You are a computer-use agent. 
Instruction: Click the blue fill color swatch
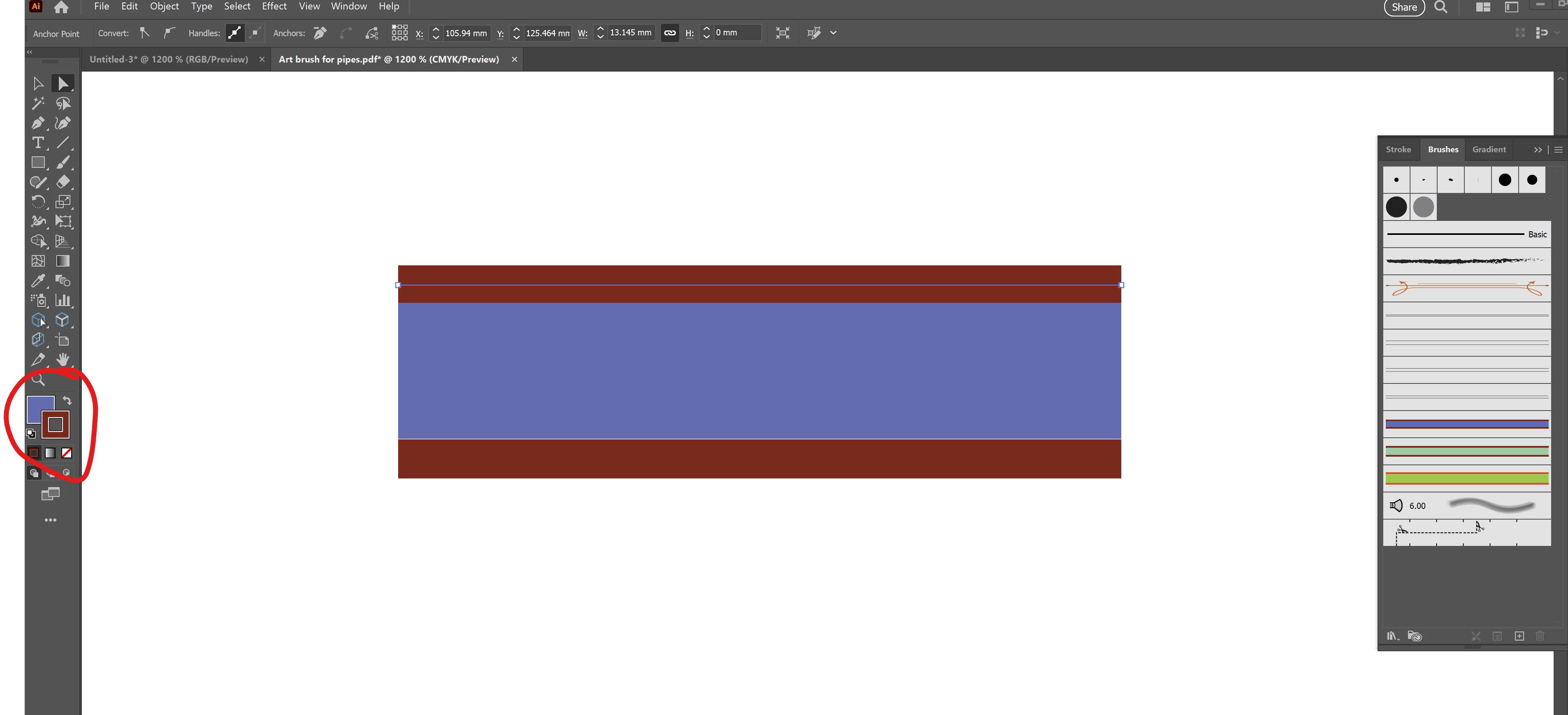click(35, 404)
